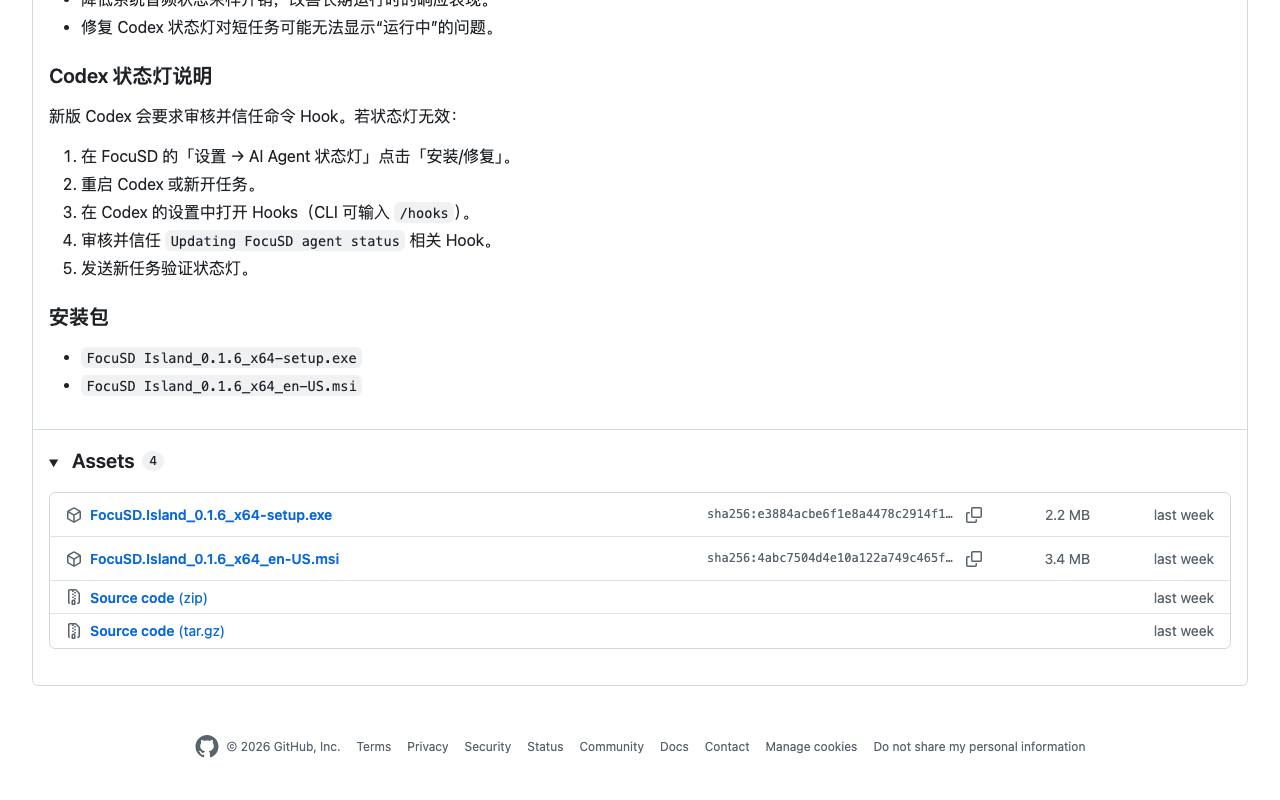The height and width of the screenshot is (800, 1280).
Task: Click the zip file icon for Source code (zip)
Action: click(x=74, y=598)
